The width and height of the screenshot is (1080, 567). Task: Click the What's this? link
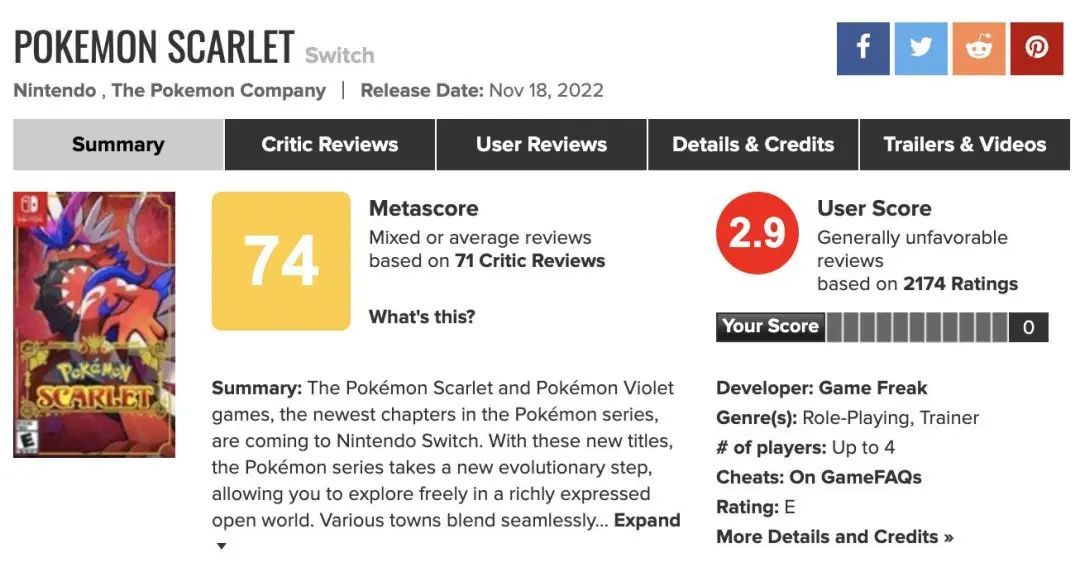422,317
